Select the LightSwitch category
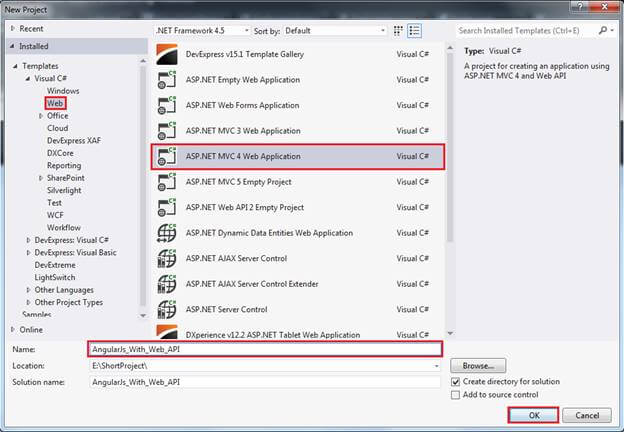The image size is (624, 432). point(55,277)
